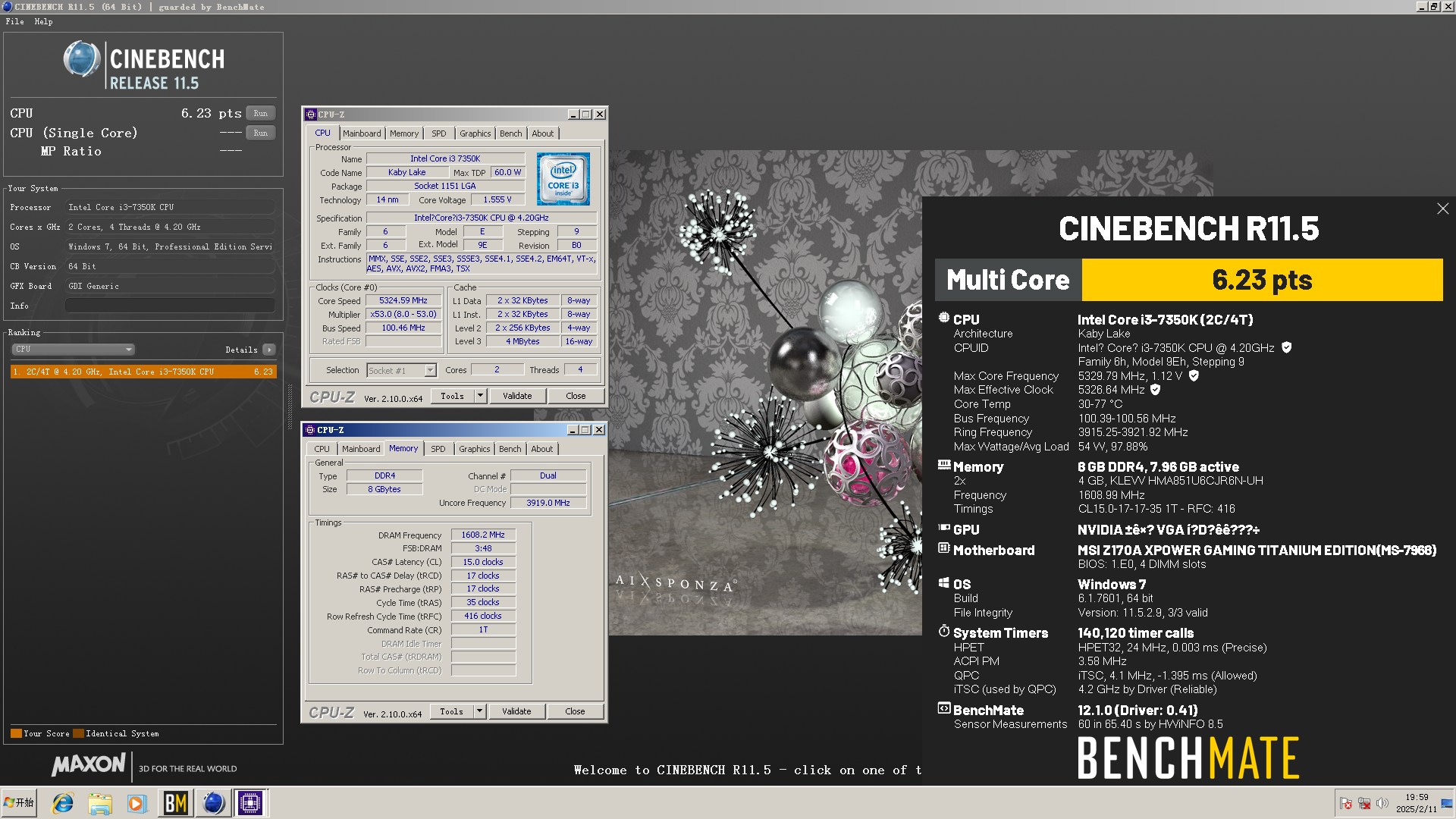The image size is (1456, 819).
Task: Run the CPU Single Core benchmark
Action: tap(260, 133)
